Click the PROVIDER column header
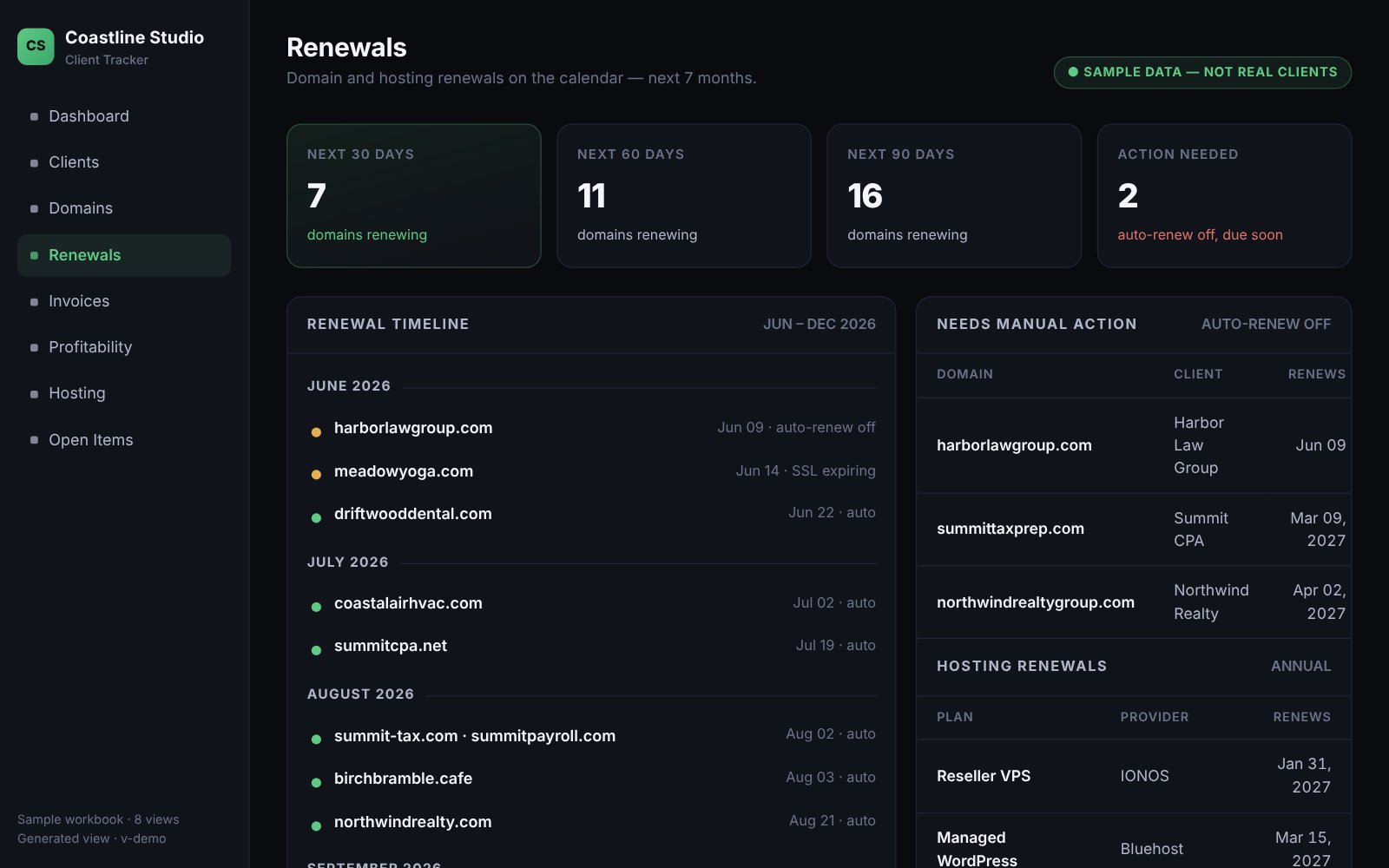This screenshot has width=1389, height=868. pos(1155,717)
